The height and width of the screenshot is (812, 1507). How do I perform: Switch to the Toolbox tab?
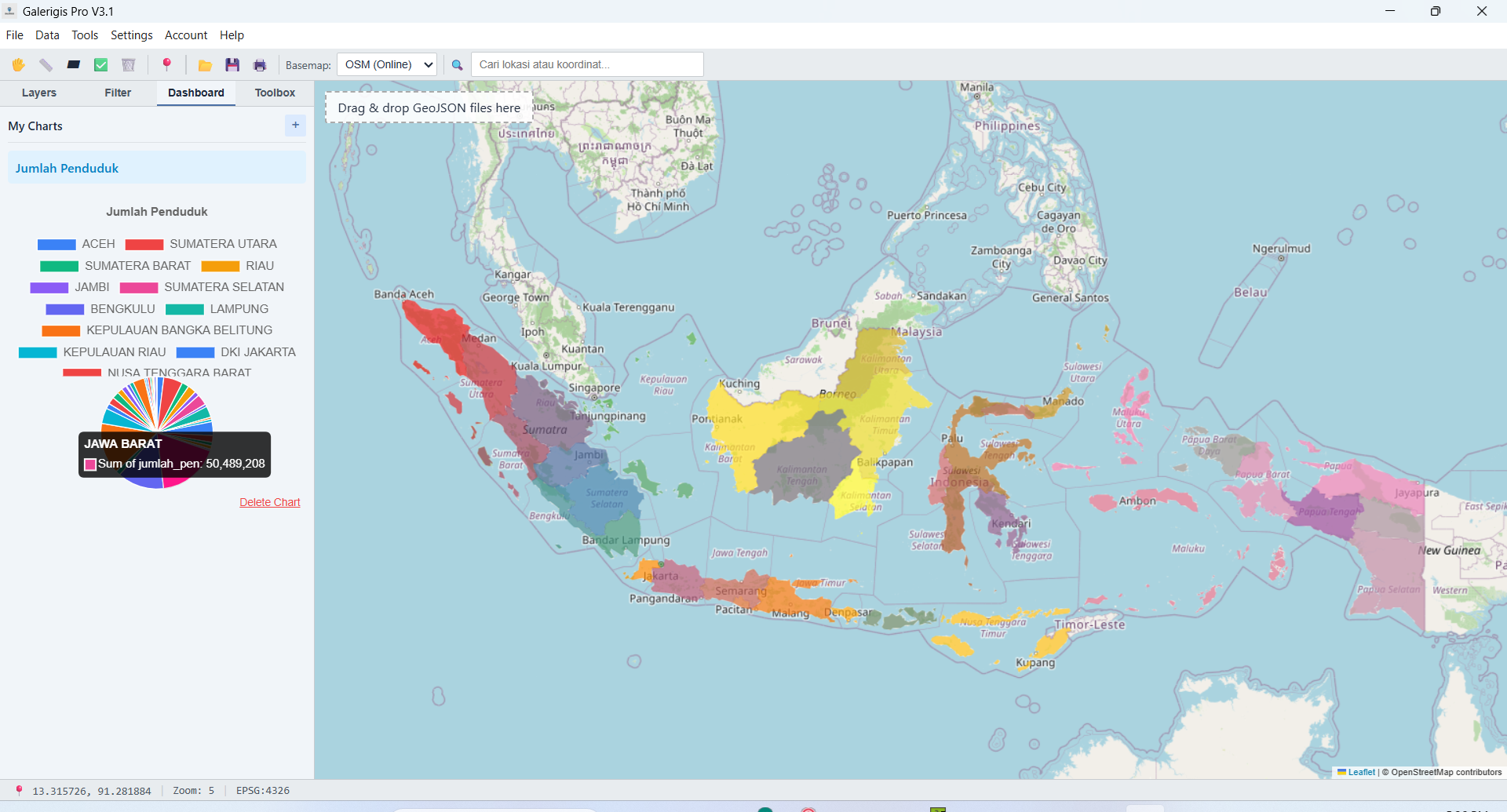274,93
